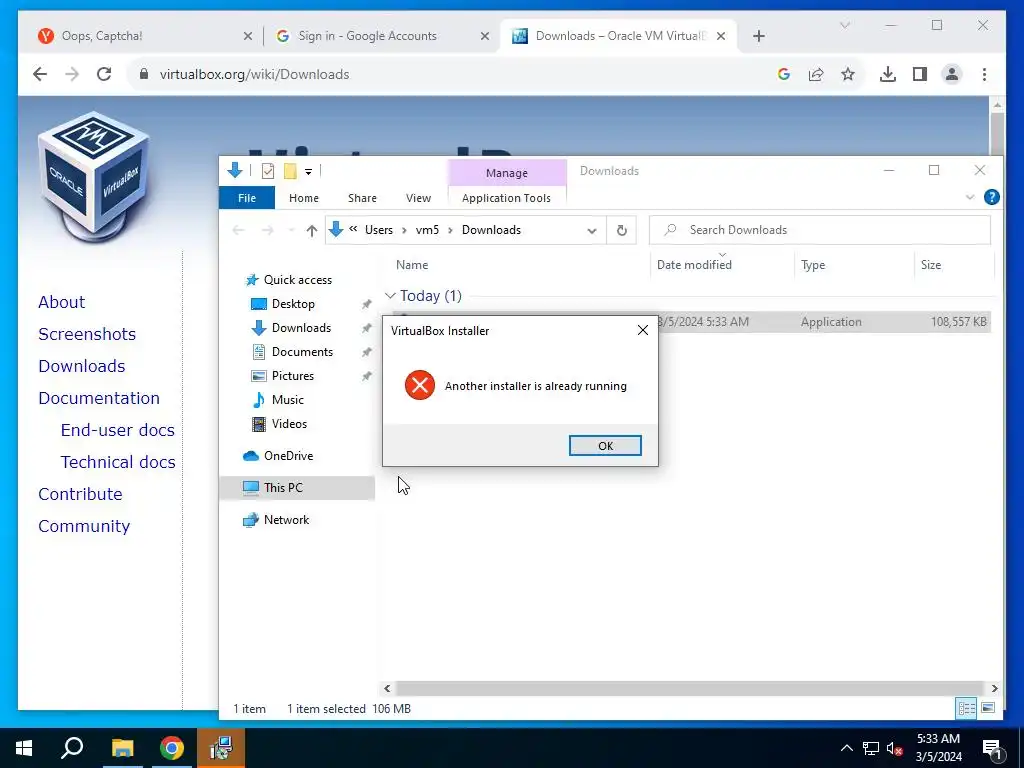Switch to the Share ribbon tab
Image resolution: width=1024 pixels, height=768 pixels.
[x=362, y=198]
